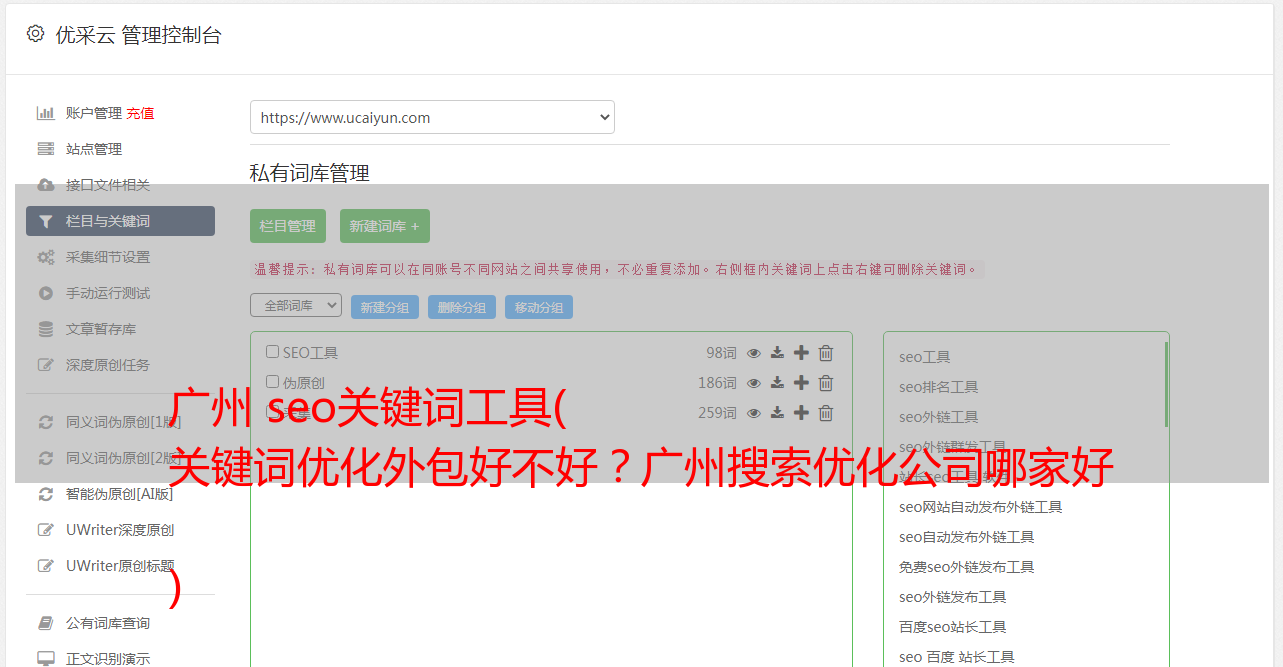Select keyword 免费seo外链发布工具
This screenshot has width=1283, height=667.
point(967,567)
